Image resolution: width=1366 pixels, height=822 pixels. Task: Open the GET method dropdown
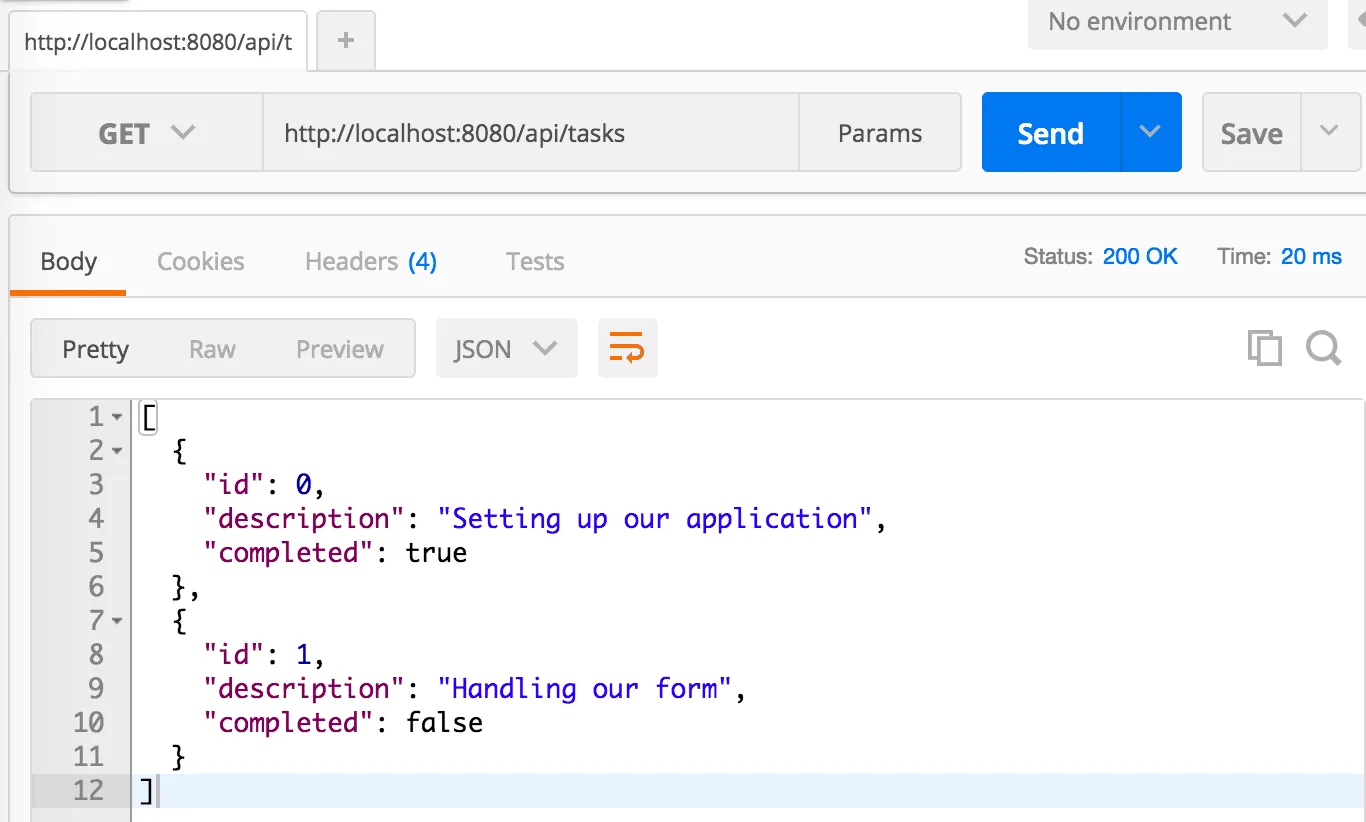tap(145, 131)
